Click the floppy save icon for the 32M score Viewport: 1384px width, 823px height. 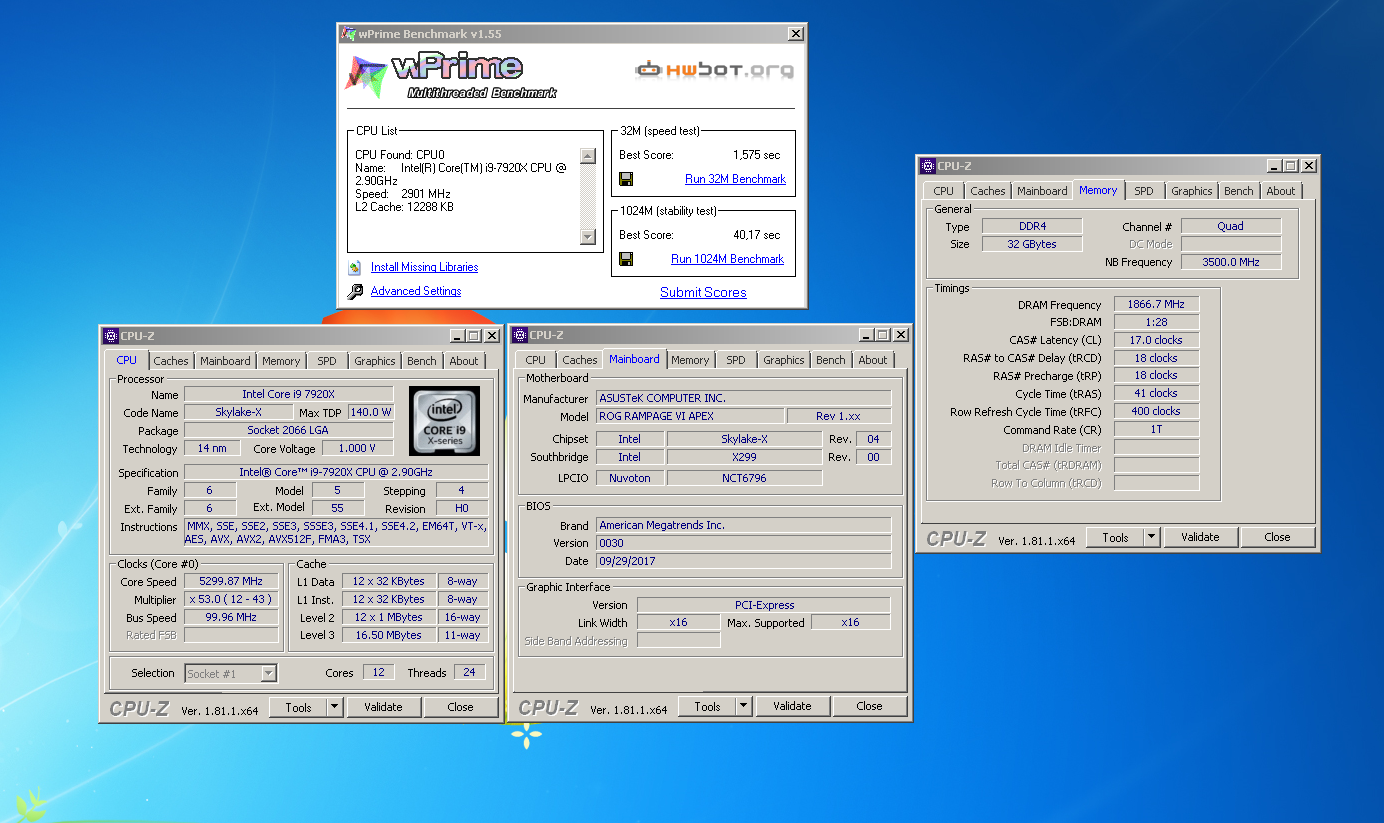[x=626, y=179]
